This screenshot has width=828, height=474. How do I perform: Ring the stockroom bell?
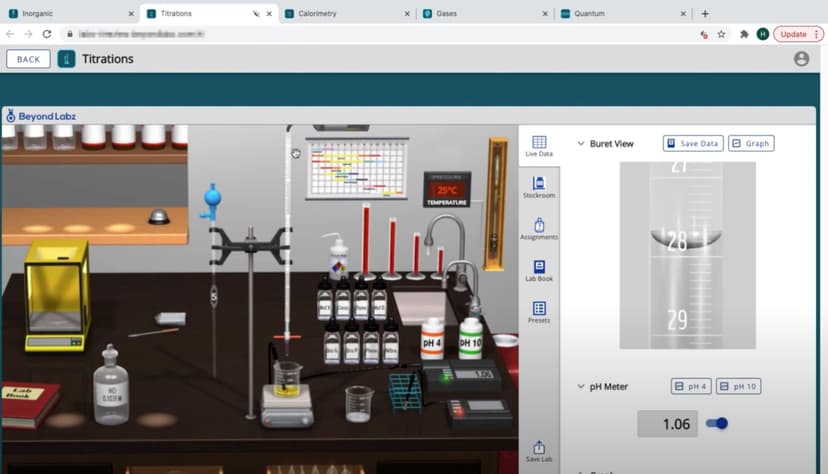(158, 216)
